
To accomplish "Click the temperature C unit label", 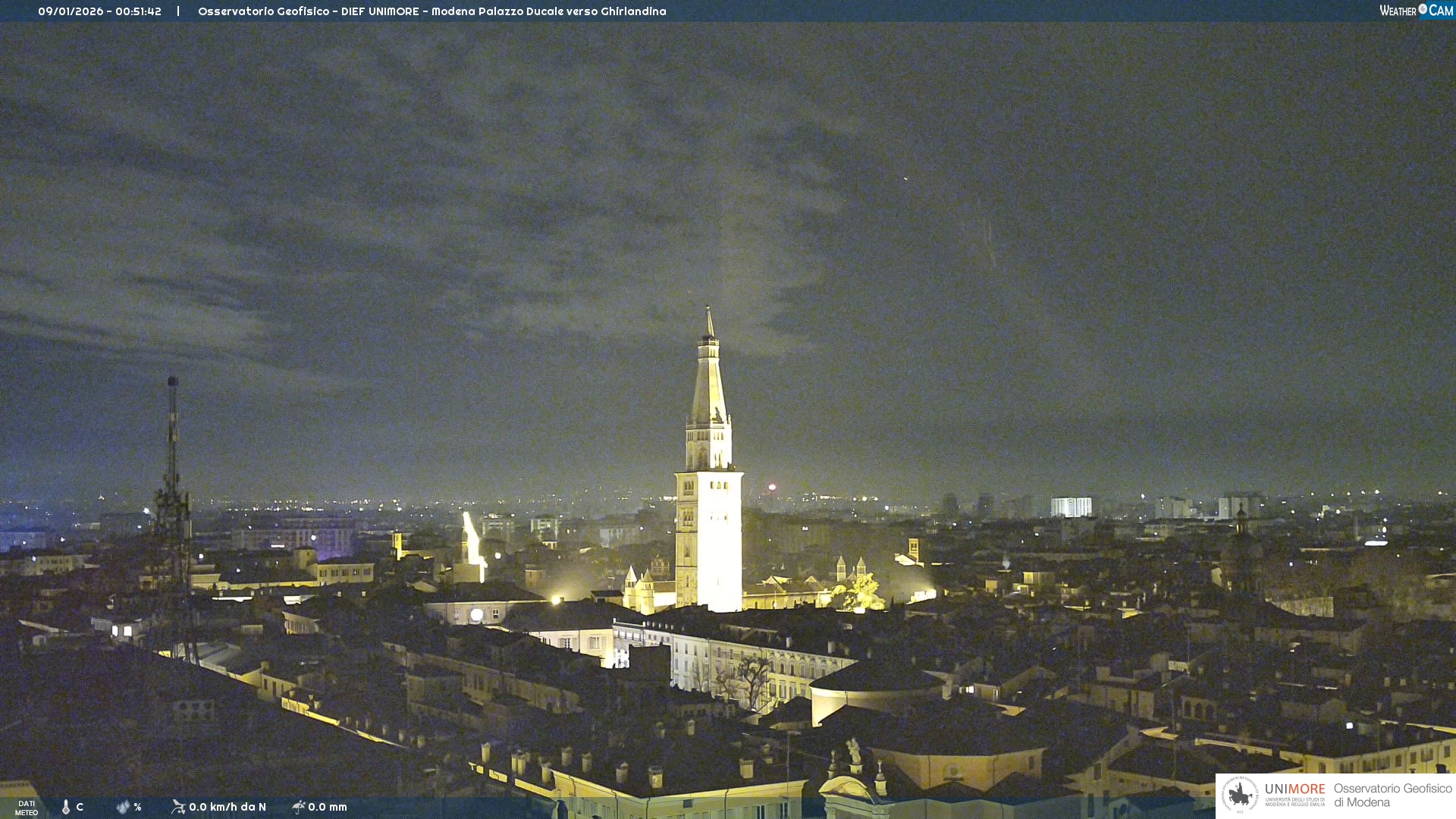I will pos(80,807).
